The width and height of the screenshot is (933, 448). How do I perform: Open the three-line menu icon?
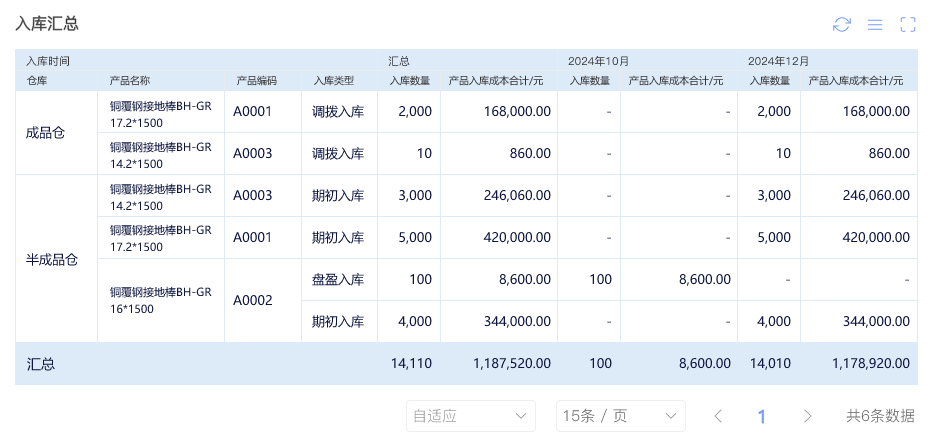(x=875, y=24)
